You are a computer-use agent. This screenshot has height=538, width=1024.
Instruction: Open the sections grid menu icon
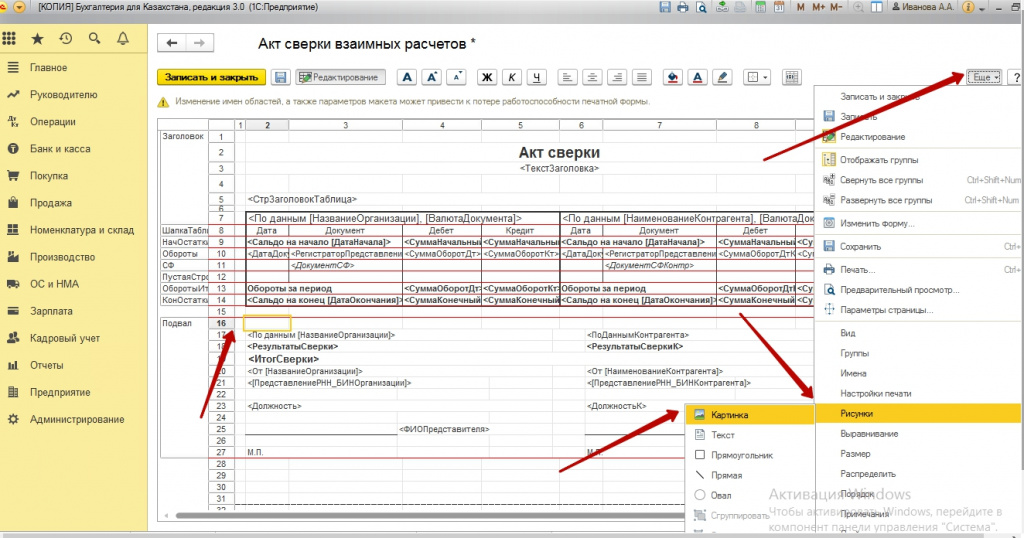pos(9,39)
